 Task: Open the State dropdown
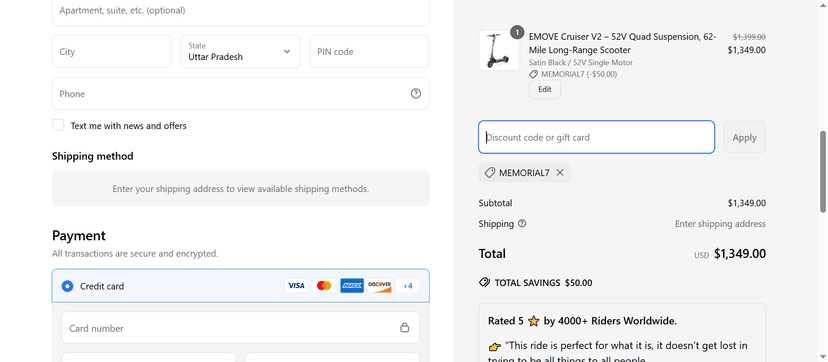(x=240, y=52)
